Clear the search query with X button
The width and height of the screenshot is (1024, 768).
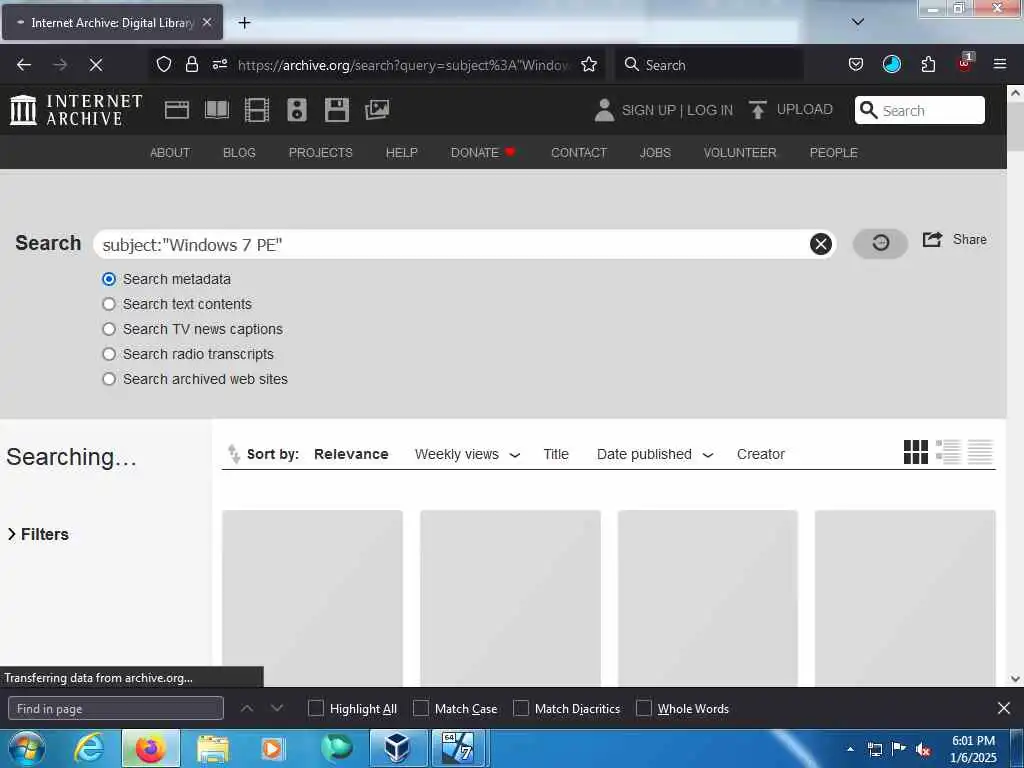tap(821, 244)
